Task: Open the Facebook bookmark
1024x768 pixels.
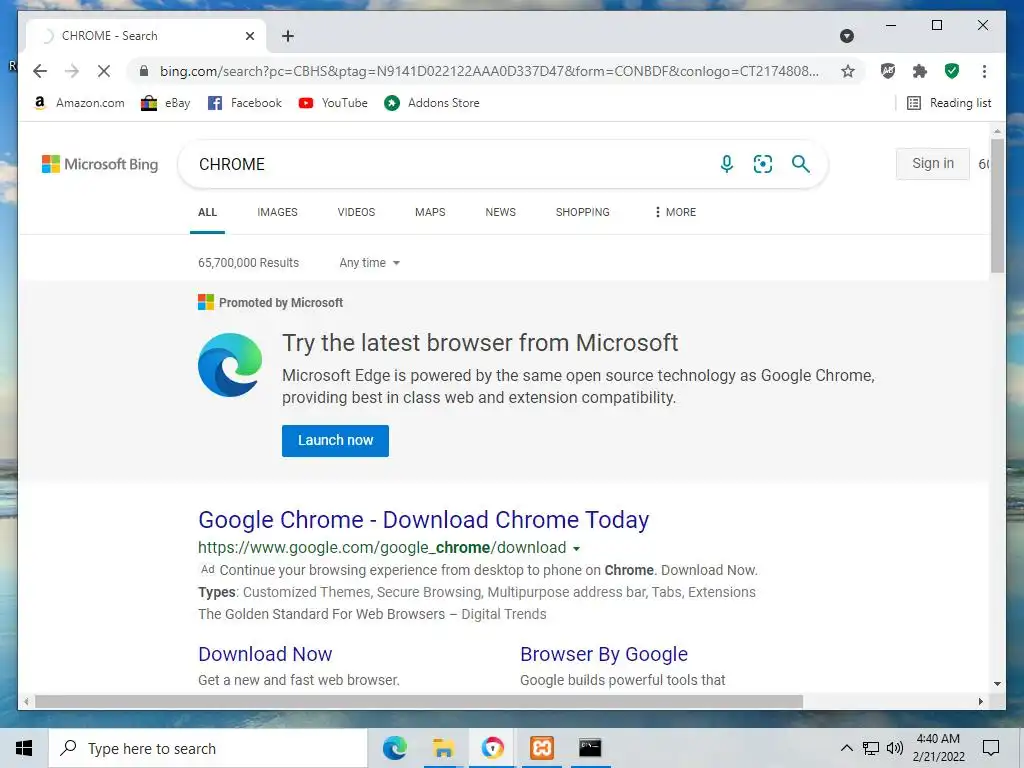Action: (x=245, y=103)
